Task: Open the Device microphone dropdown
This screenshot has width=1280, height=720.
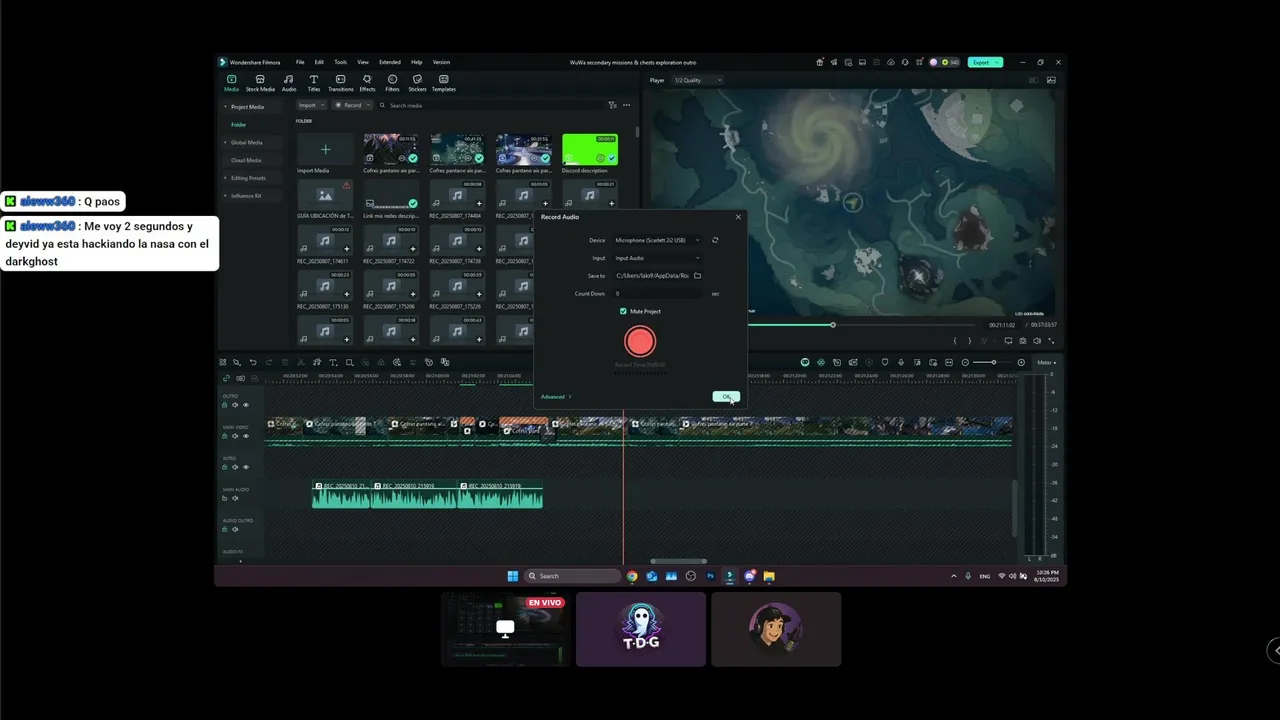Action: (x=658, y=240)
